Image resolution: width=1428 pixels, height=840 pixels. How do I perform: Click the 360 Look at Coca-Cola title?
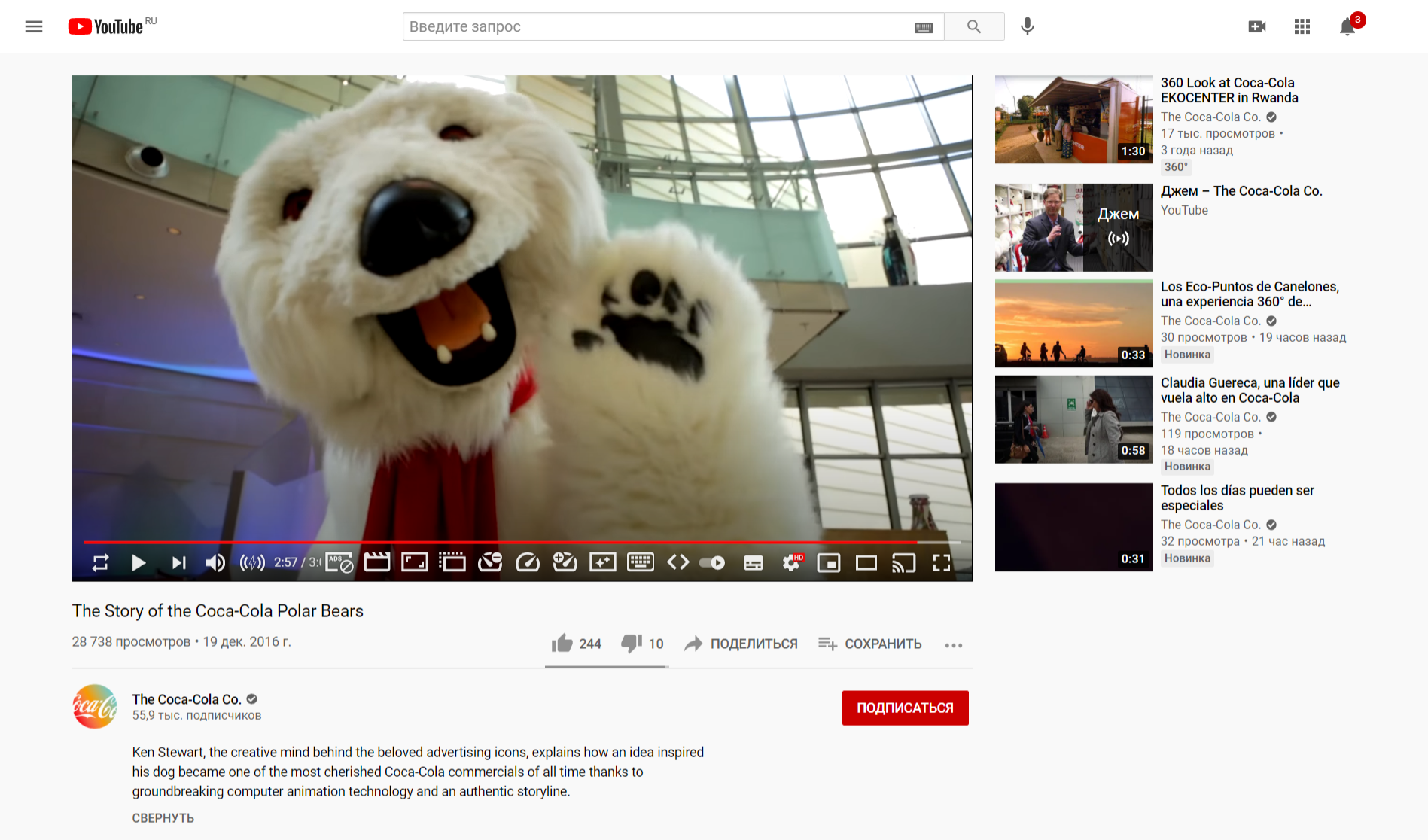point(1229,90)
